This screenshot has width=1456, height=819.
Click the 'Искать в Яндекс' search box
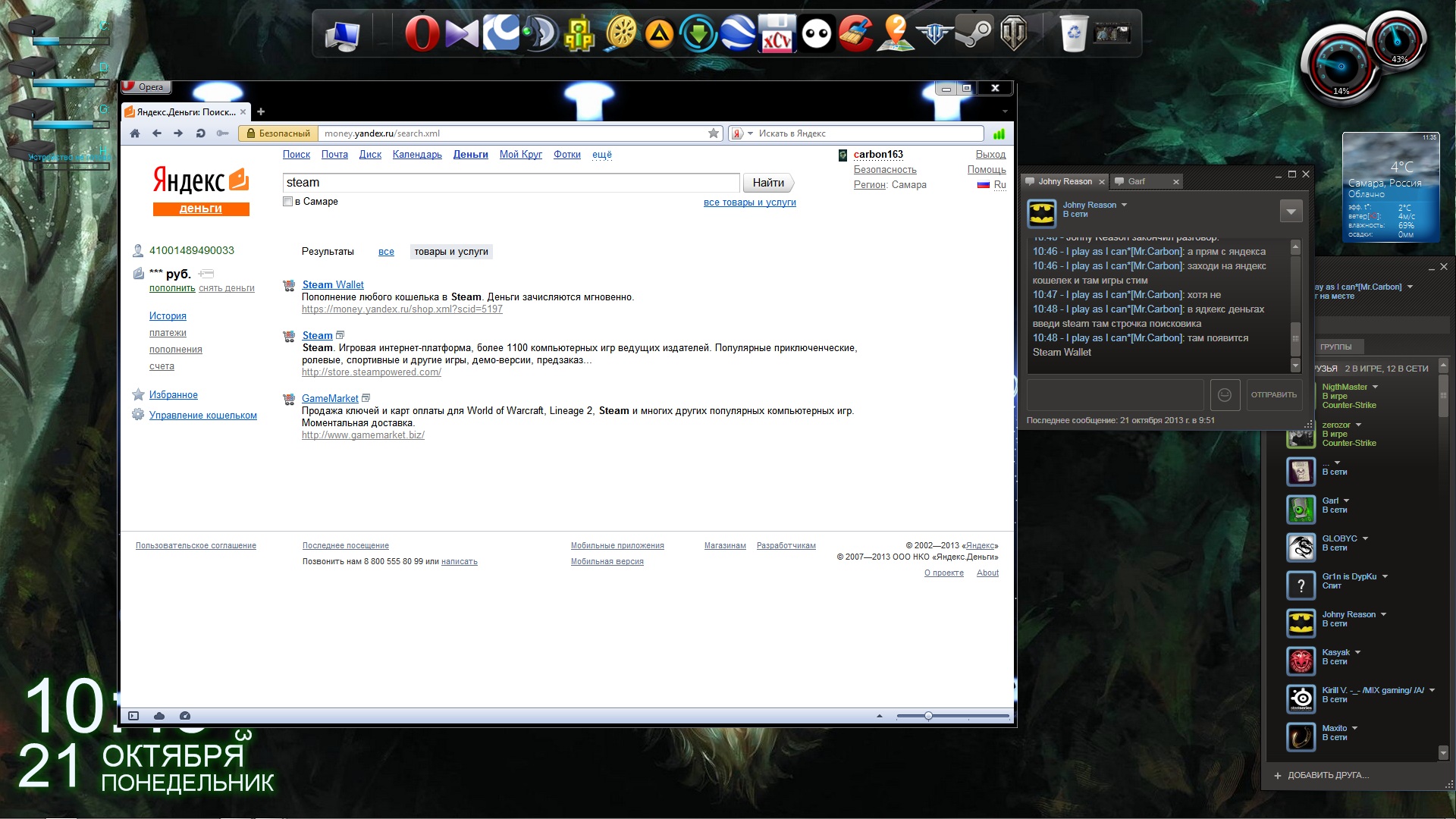point(868,133)
